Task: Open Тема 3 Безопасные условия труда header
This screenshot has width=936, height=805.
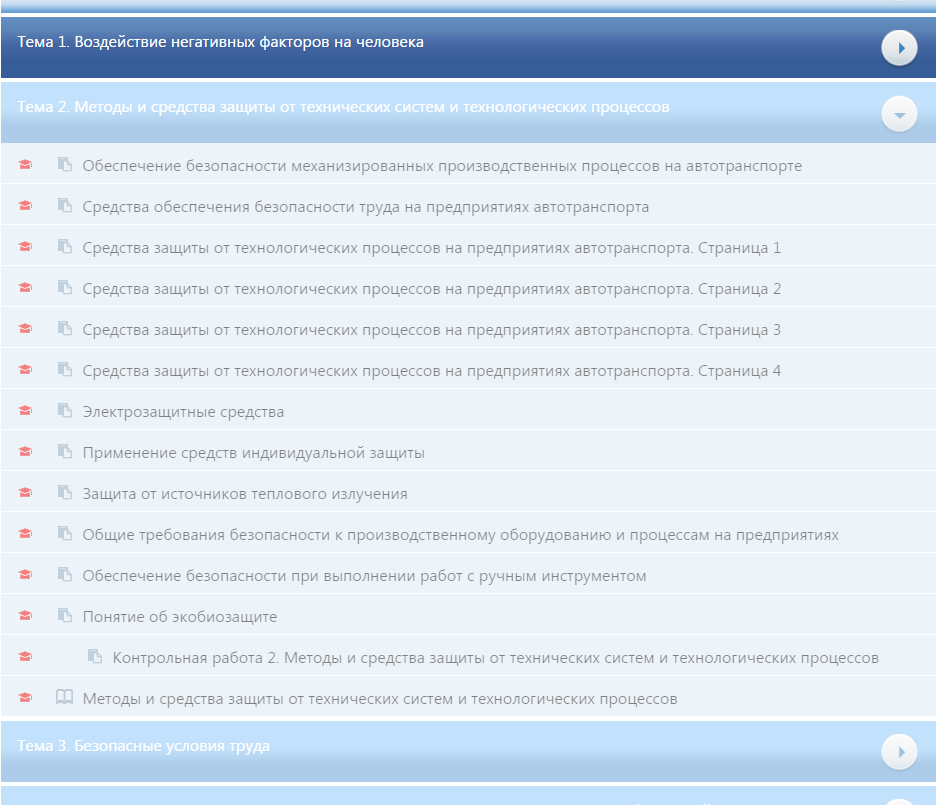Action: coord(468,751)
